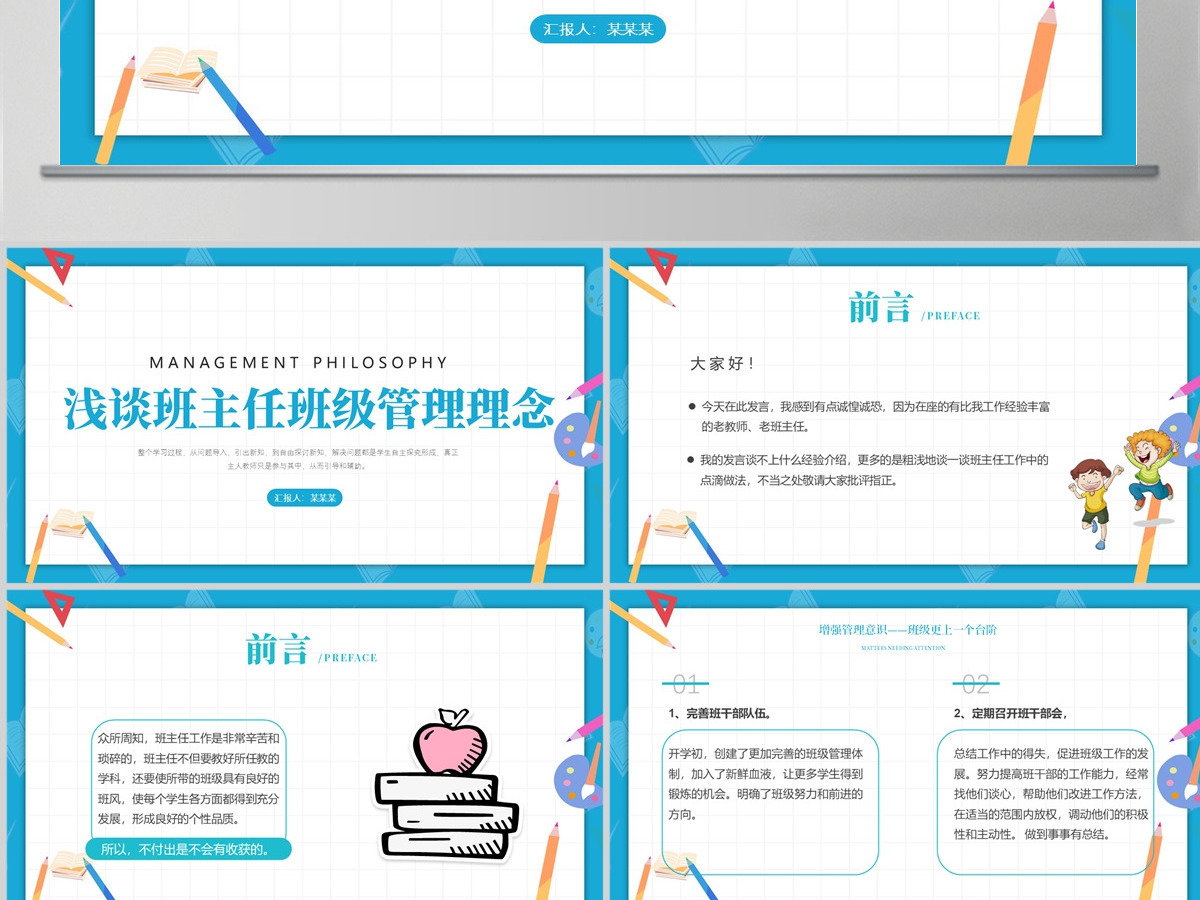
Task: Click the small gray description paragraph on title slide
Action: click(x=299, y=459)
